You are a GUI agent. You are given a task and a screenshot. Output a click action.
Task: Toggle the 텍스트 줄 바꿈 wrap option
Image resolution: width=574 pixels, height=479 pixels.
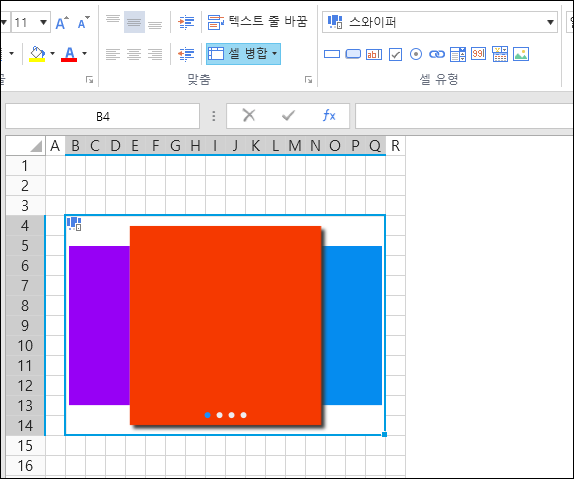pyautogui.click(x=258, y=22)
